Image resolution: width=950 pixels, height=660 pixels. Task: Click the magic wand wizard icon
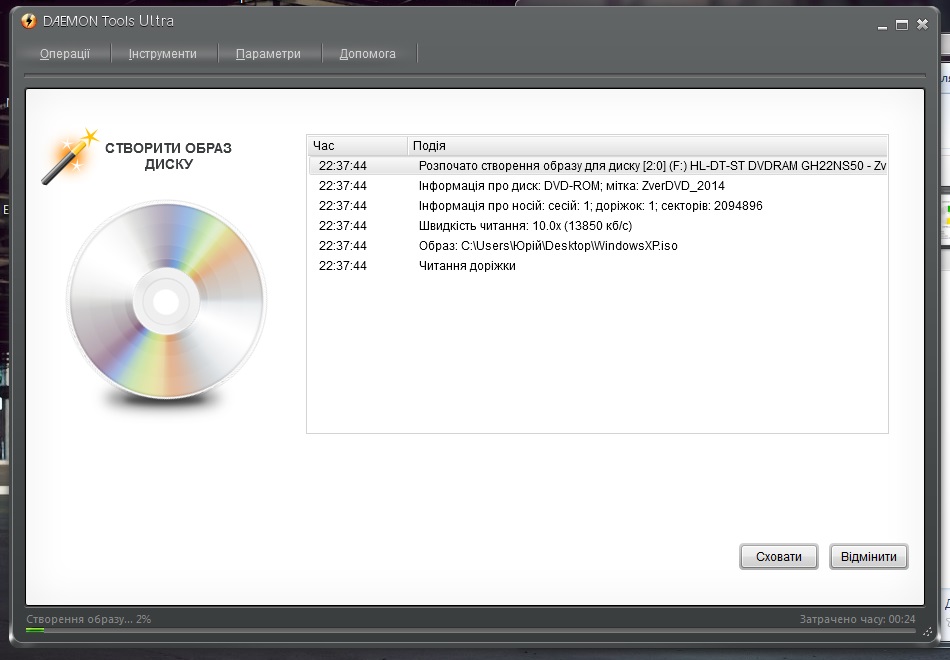(69, 156)
